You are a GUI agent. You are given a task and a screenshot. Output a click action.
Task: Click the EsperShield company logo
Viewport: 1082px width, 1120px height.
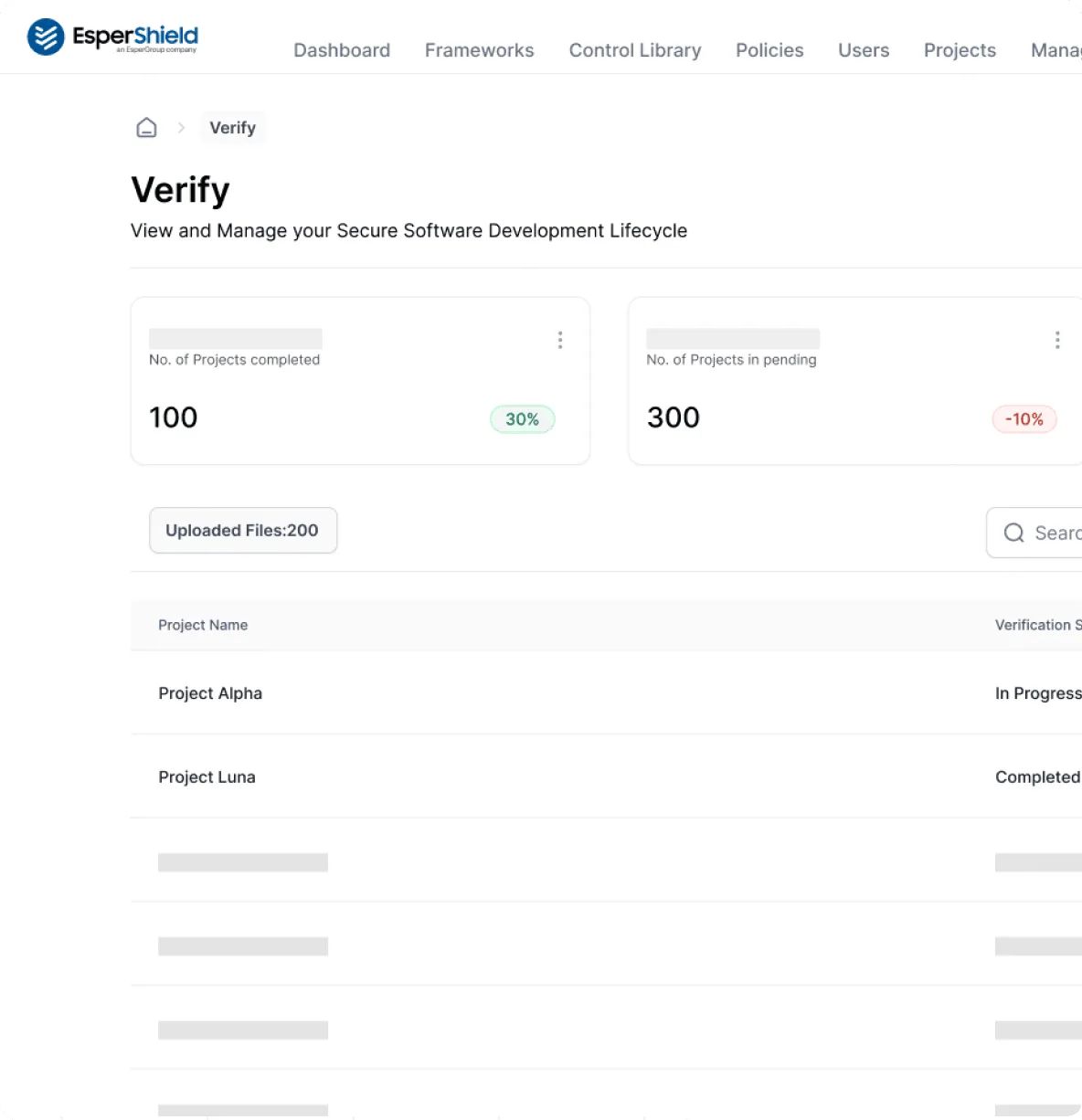coord(111,37)
